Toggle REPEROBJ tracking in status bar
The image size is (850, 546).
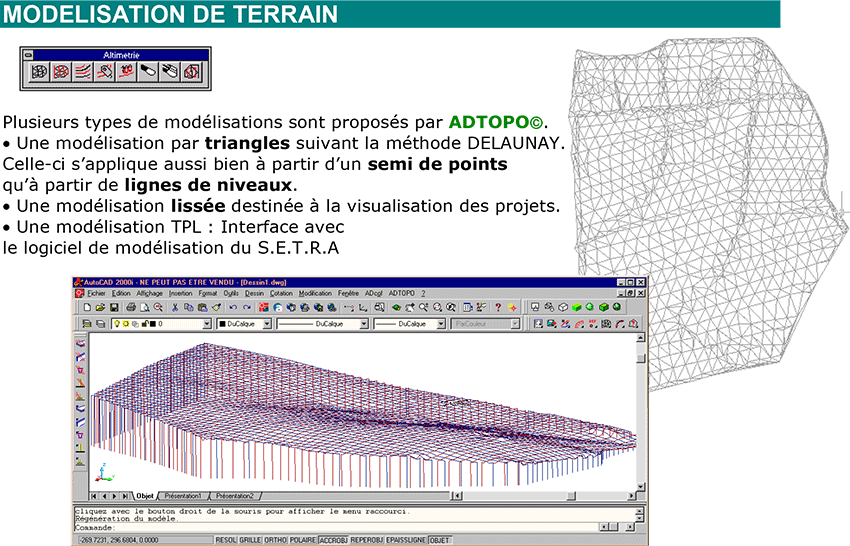click(x=367, y=540)
